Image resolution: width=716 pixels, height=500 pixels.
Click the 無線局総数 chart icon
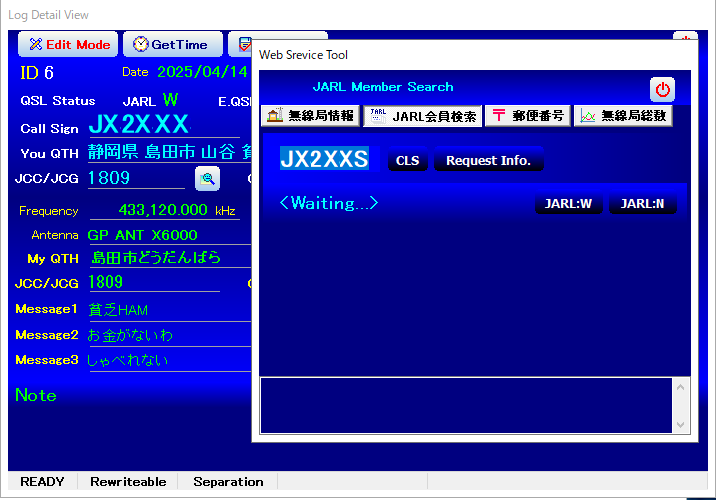(588, 116)
